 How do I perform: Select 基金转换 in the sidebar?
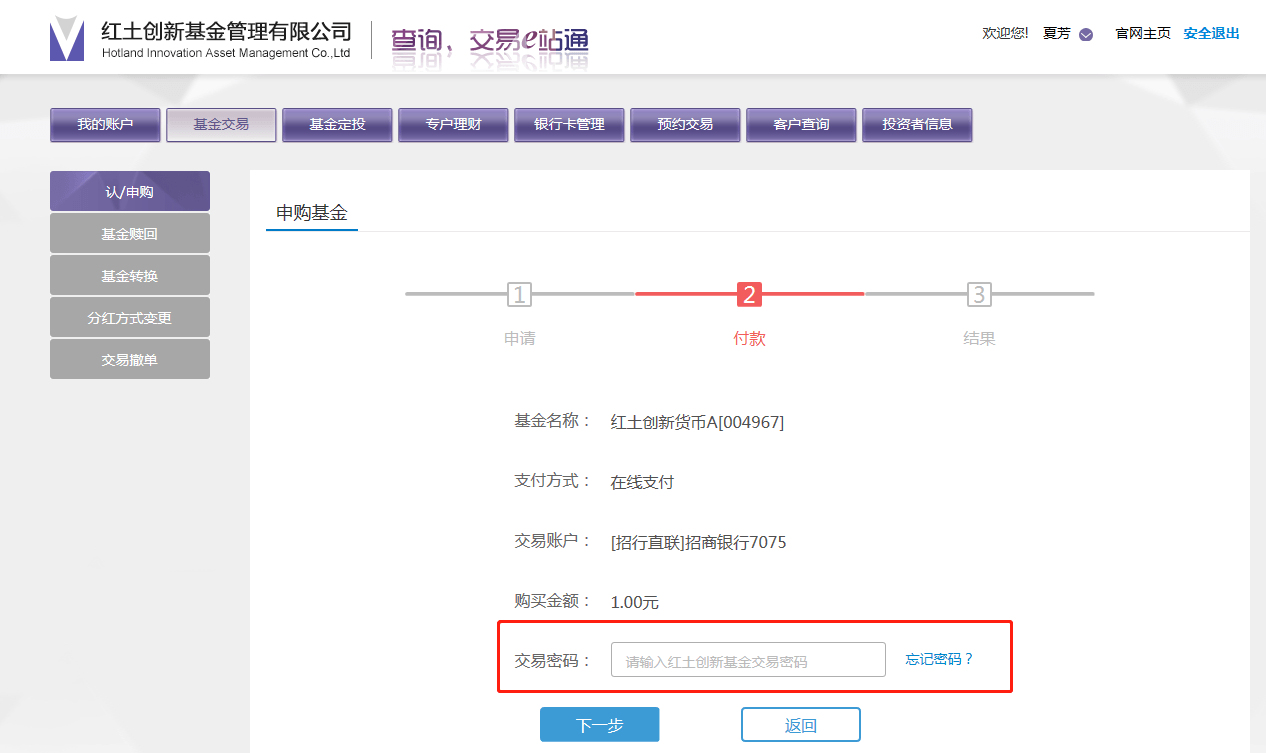point(130,275)
